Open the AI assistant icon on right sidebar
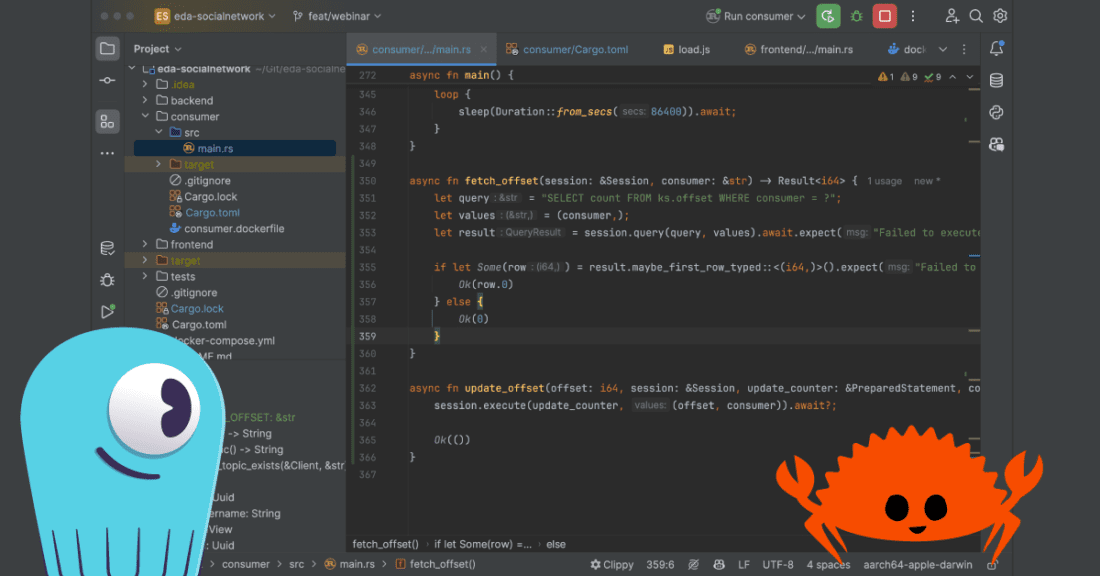 996,145
